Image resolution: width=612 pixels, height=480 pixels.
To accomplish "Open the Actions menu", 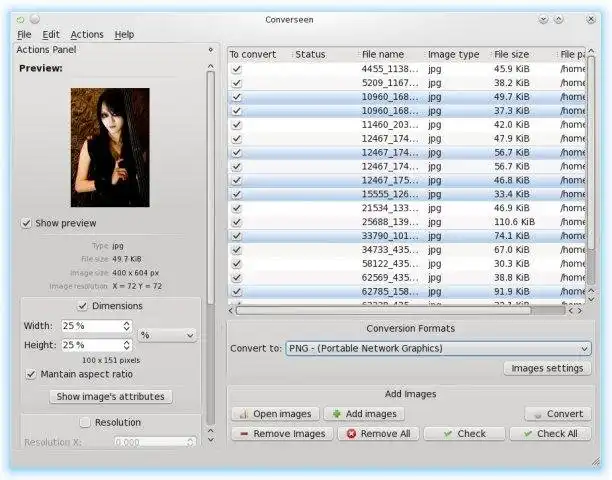I will (87, 35).
